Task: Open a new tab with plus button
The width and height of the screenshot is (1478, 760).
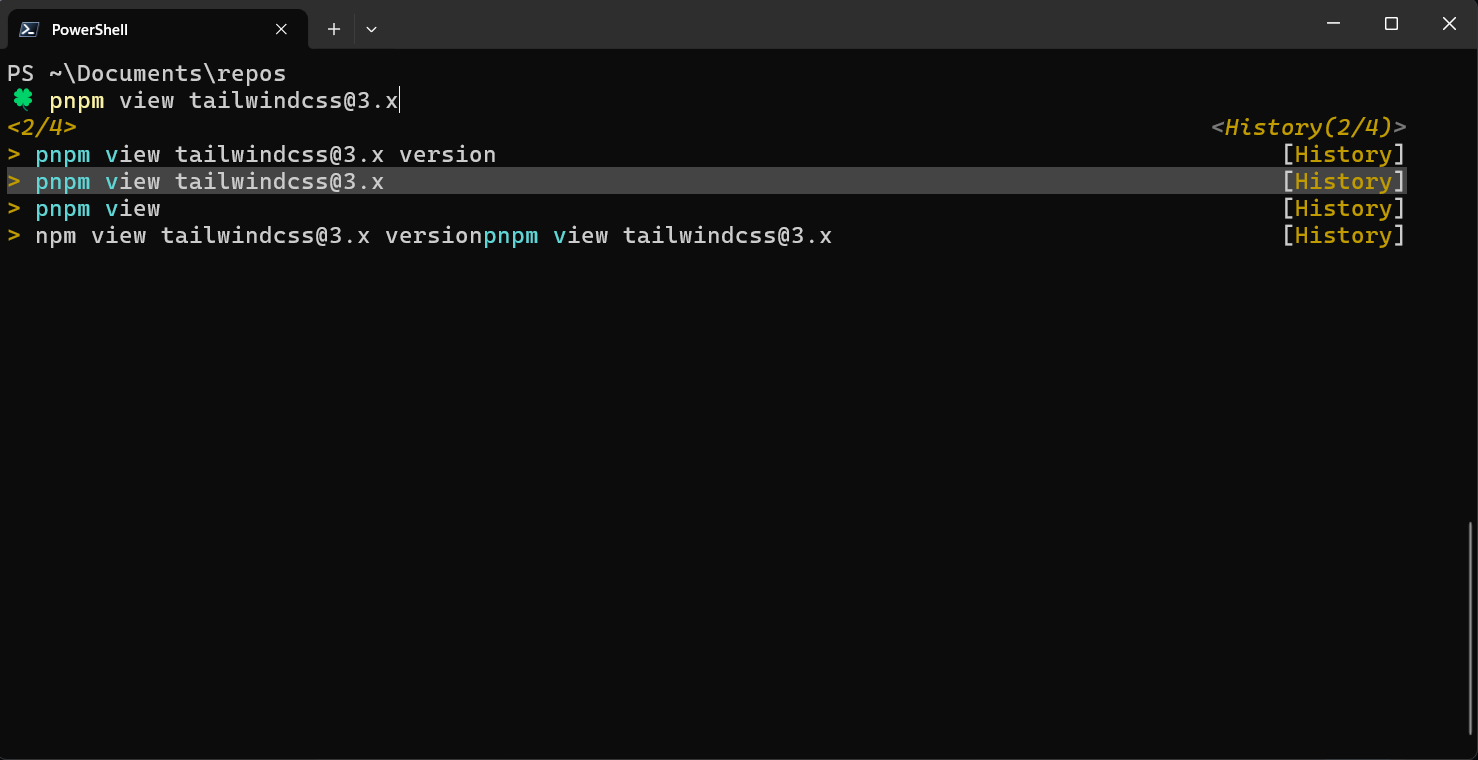Action: (x=334, y=29)
